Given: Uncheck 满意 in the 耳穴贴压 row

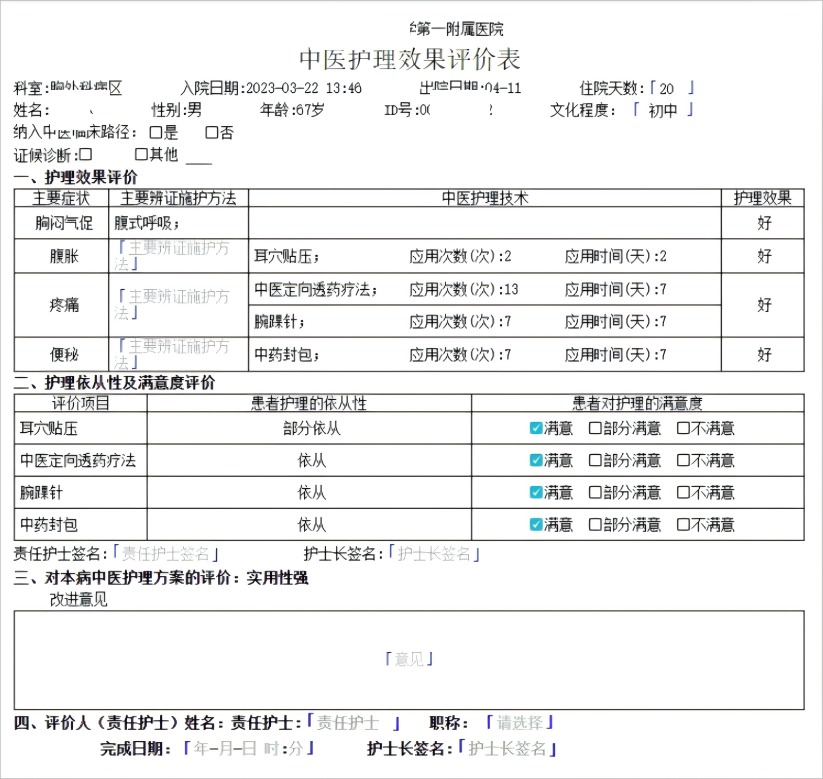Looking at the screenshot, I should [x=536, y=429].
